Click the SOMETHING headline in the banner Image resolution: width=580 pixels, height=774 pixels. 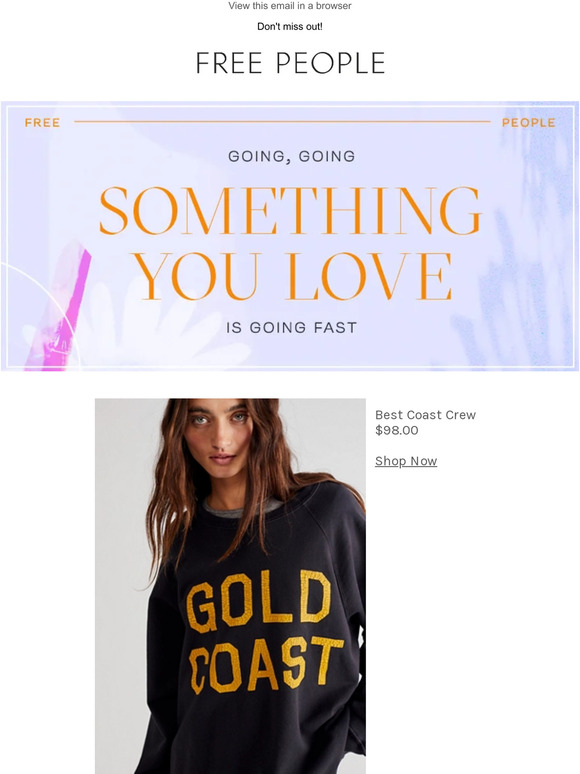290,210
